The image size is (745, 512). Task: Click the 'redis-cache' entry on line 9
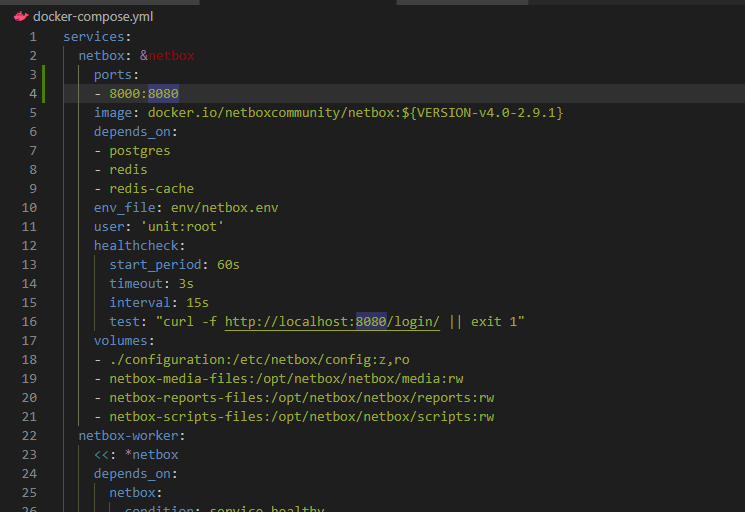coord(152,189)
